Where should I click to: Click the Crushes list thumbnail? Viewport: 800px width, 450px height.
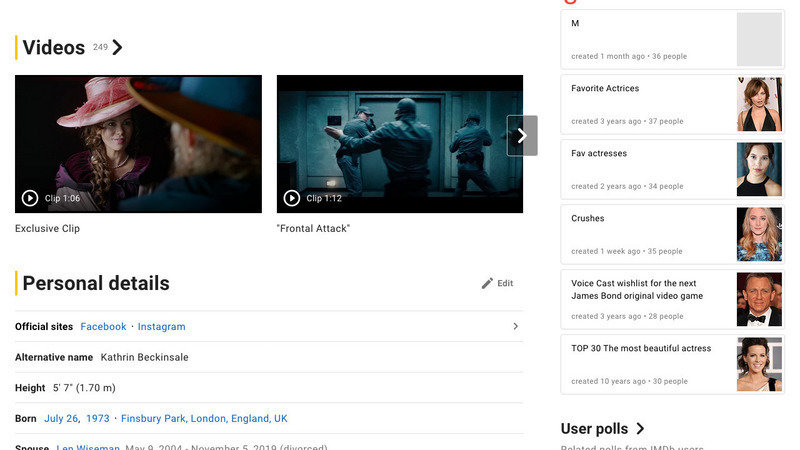click(759, 234)
